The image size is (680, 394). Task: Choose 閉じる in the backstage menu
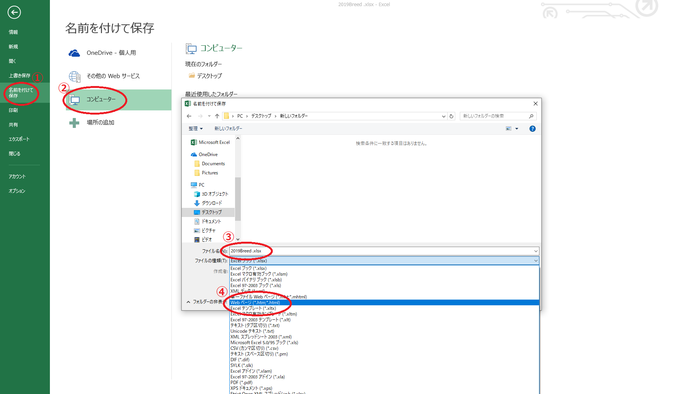click(x=14, y=153)
